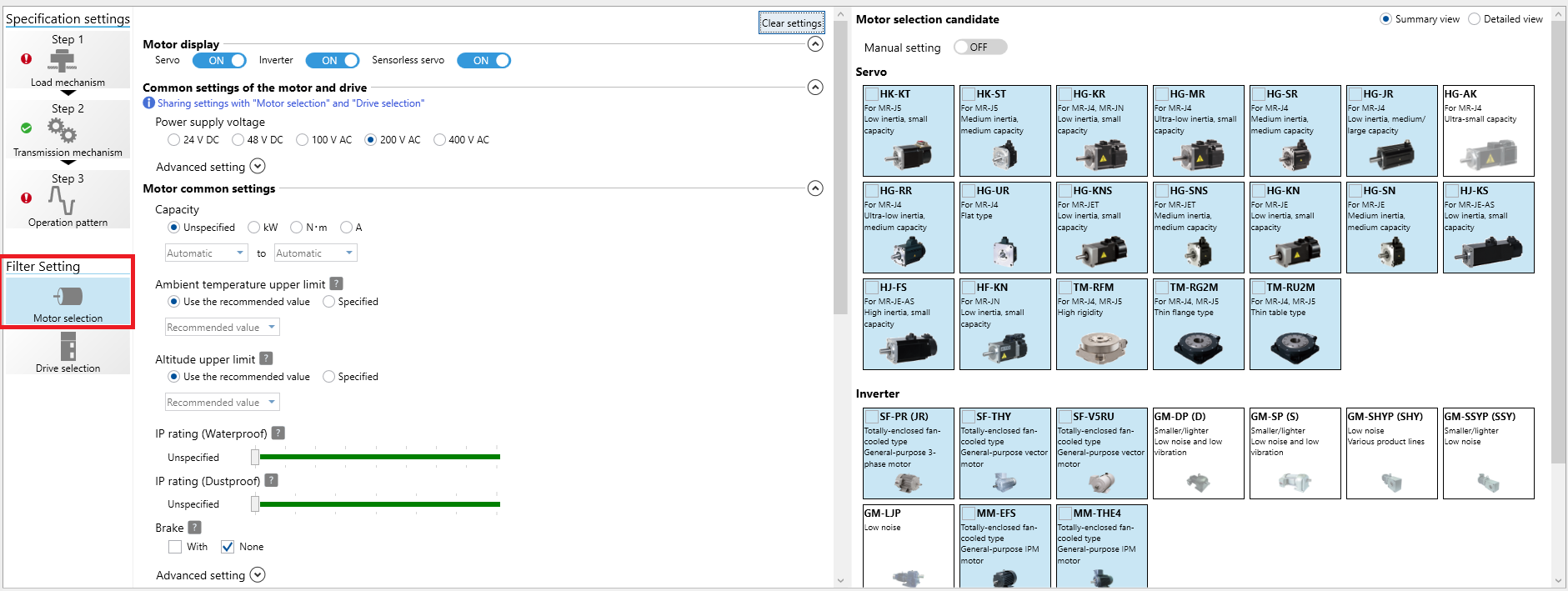This screenshot has height=591, width=1568.
Task: Open the Sharing settings info link
Action: (x=291, y=103)
